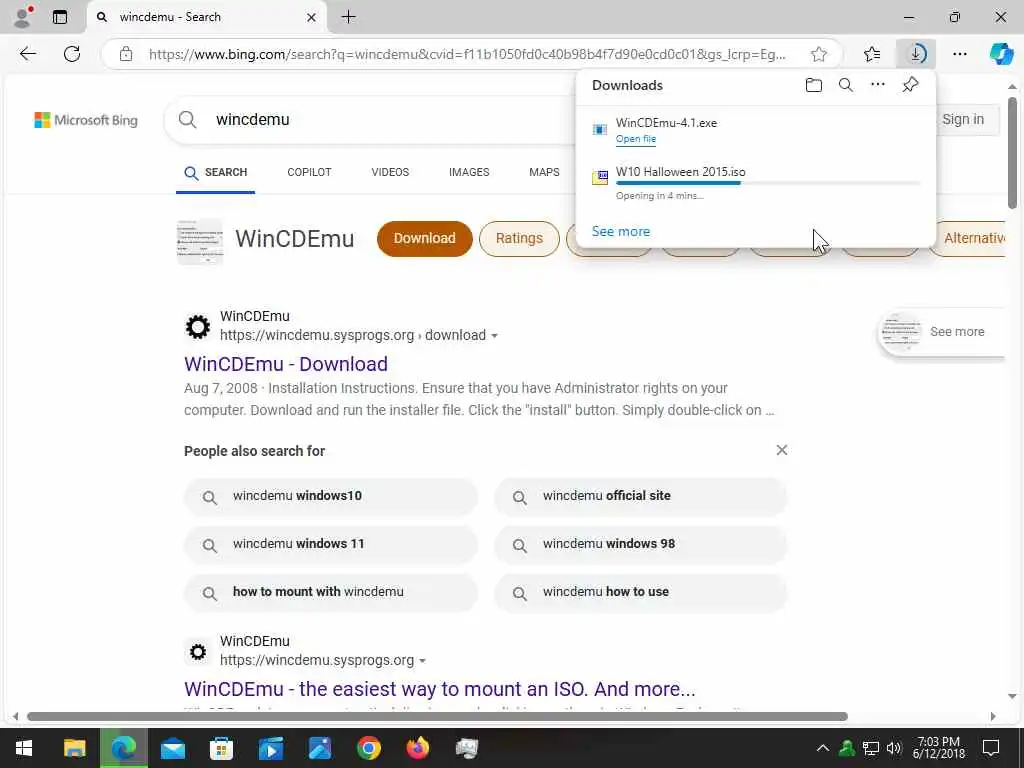Viewport: 1024px width, 768px height.
Task: Switch to the VIDEOS tab
Action: pos(390,172)
